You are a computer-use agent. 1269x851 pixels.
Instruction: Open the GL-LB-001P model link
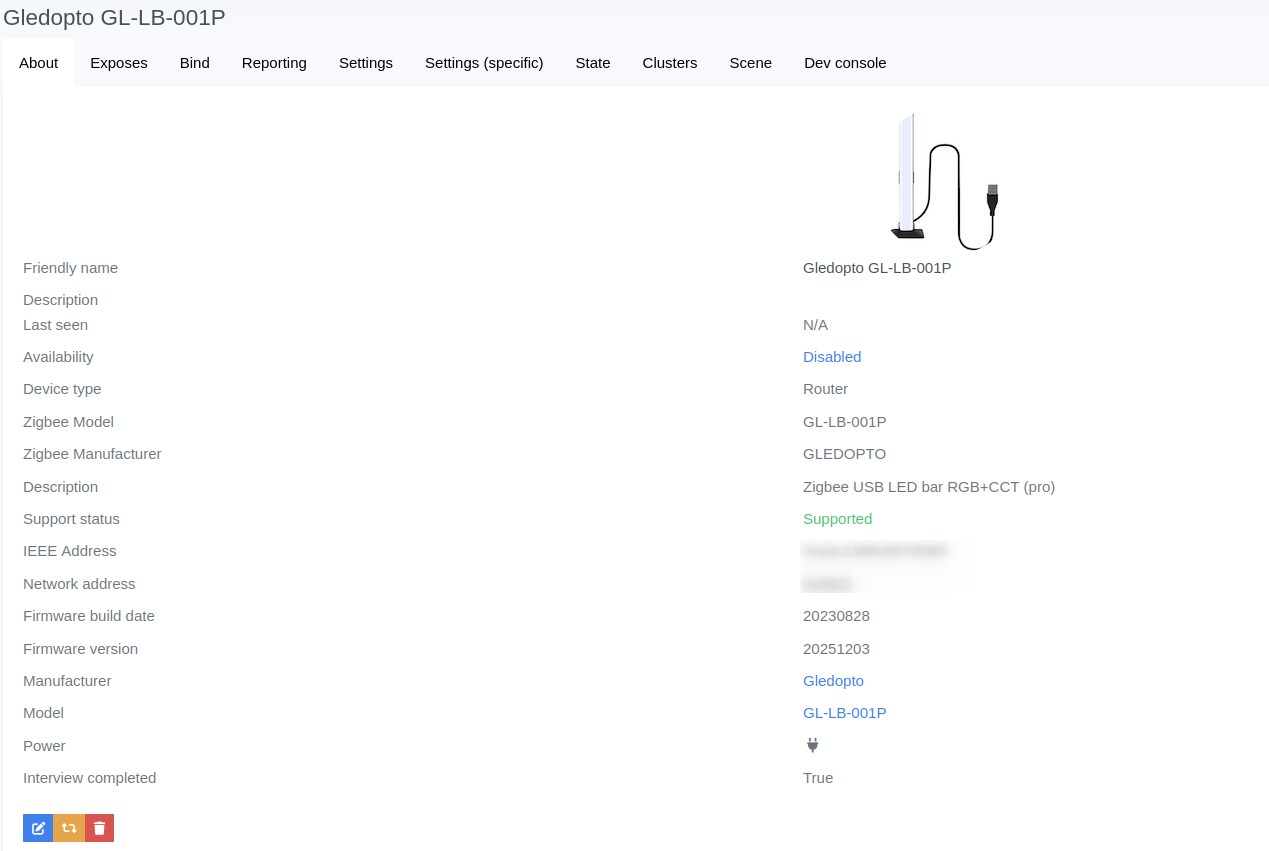tap(845, 713)
